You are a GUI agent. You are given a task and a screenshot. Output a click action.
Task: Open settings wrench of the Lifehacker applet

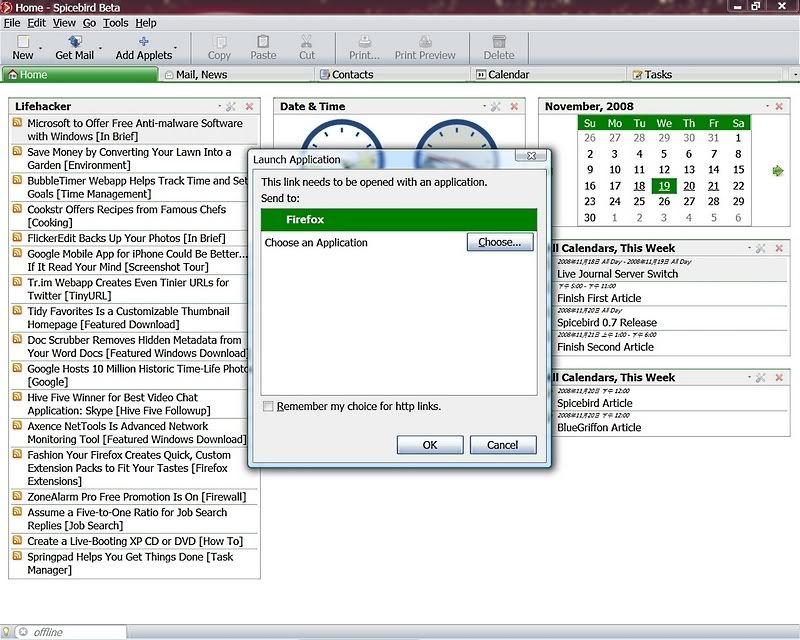point(231,106)
